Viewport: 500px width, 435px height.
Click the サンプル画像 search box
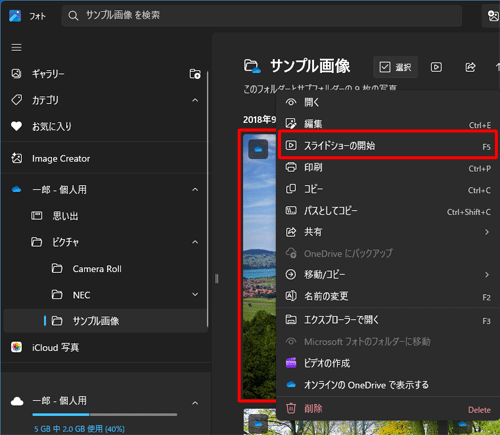[x=262, y=15]
